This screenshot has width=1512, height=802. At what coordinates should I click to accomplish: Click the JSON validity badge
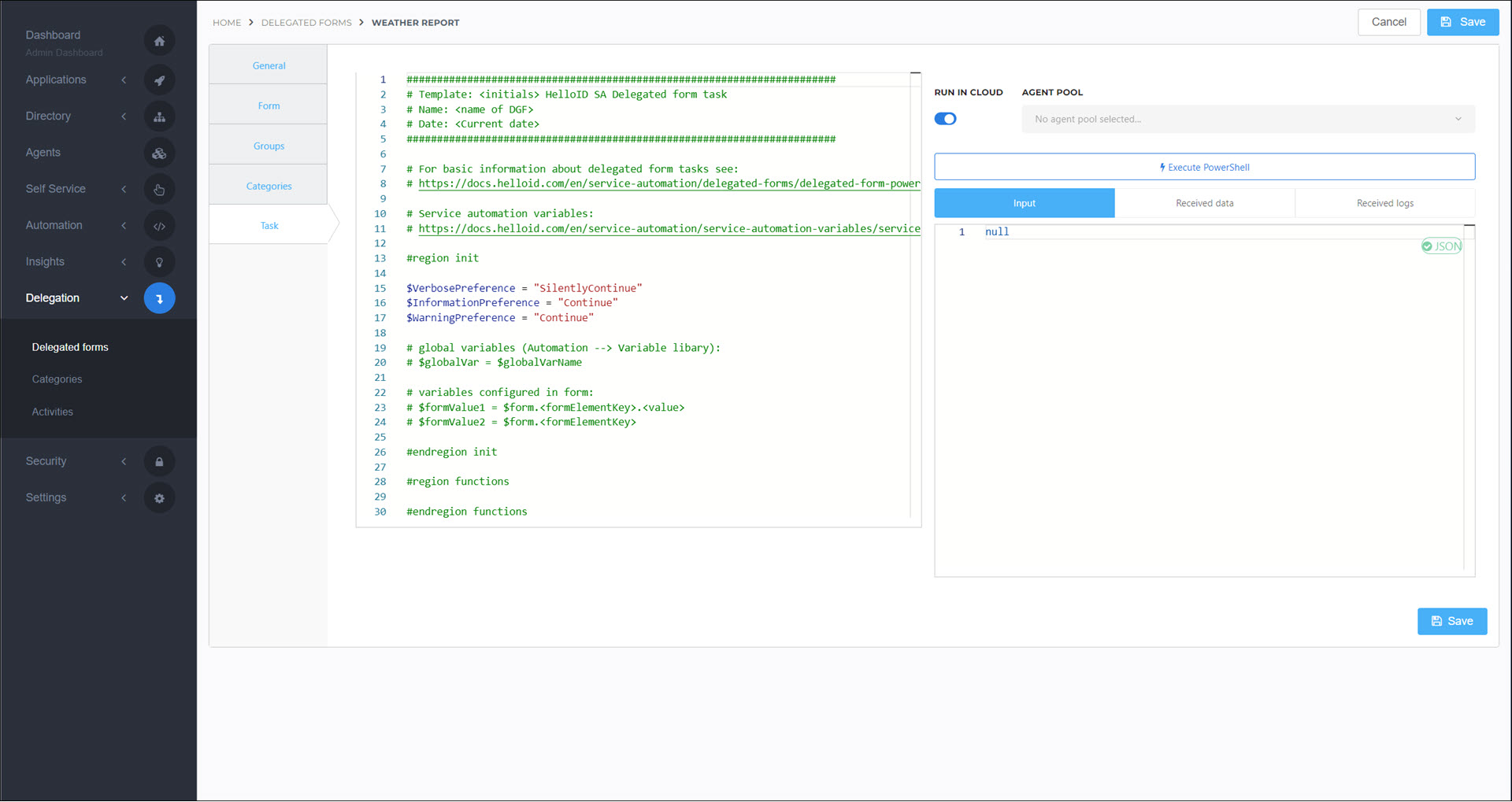click(x=1441, y=246)
